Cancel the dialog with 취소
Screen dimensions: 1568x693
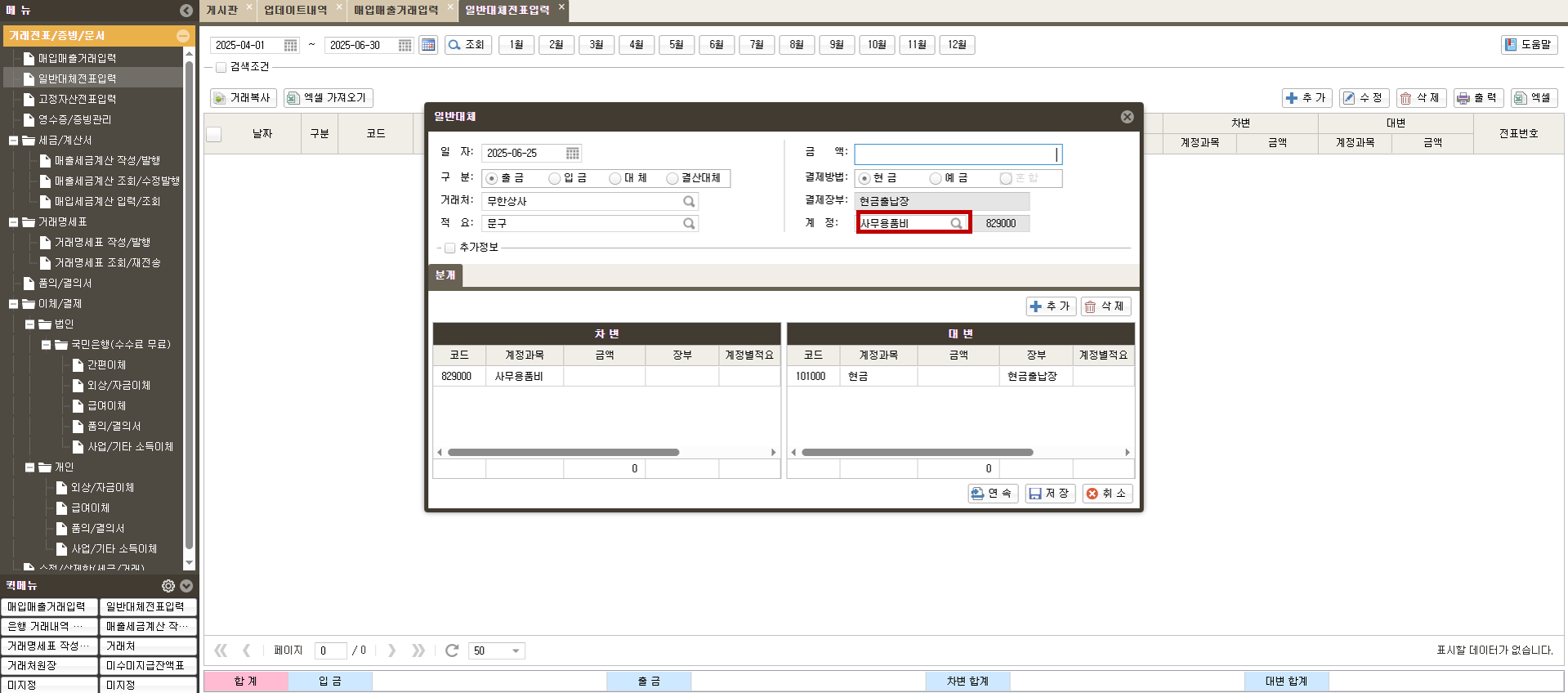[x=1107, y=494]
